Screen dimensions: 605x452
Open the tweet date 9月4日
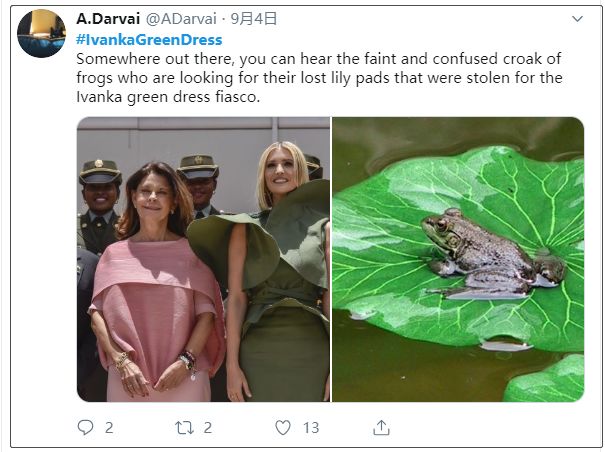pyautogui.click(x=253, y=19)
